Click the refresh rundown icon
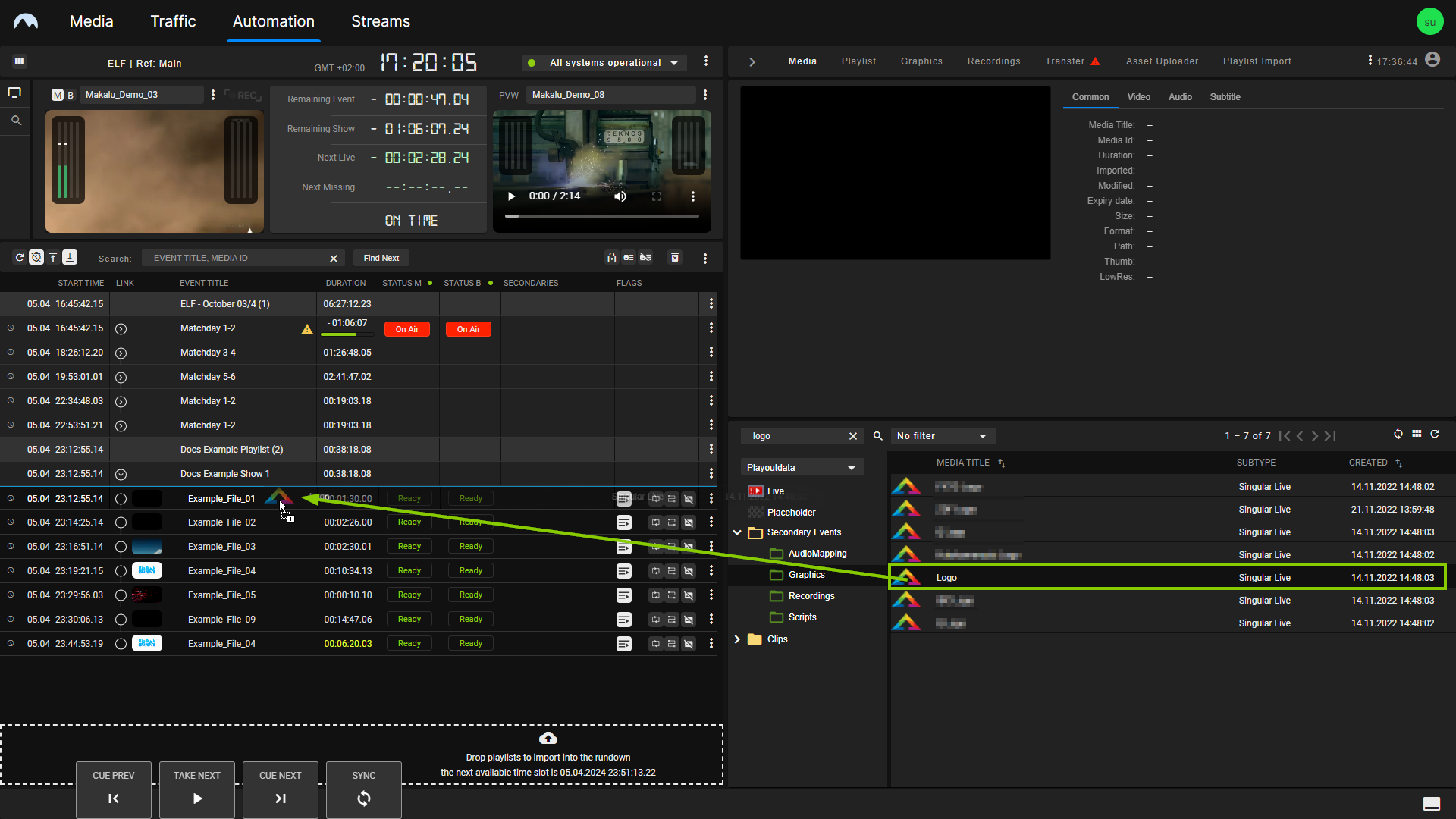Image resolution: width=1456 pixels, height=819 pixels. pos(20,258)
